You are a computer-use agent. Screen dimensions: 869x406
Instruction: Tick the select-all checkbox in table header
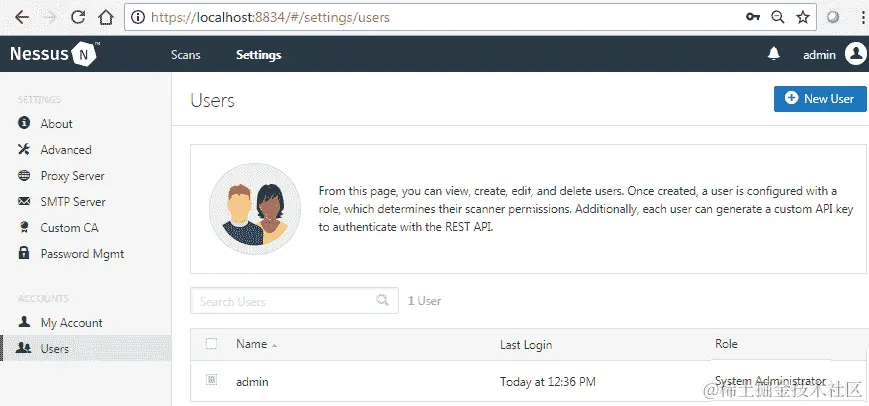[x=211, y=343]
